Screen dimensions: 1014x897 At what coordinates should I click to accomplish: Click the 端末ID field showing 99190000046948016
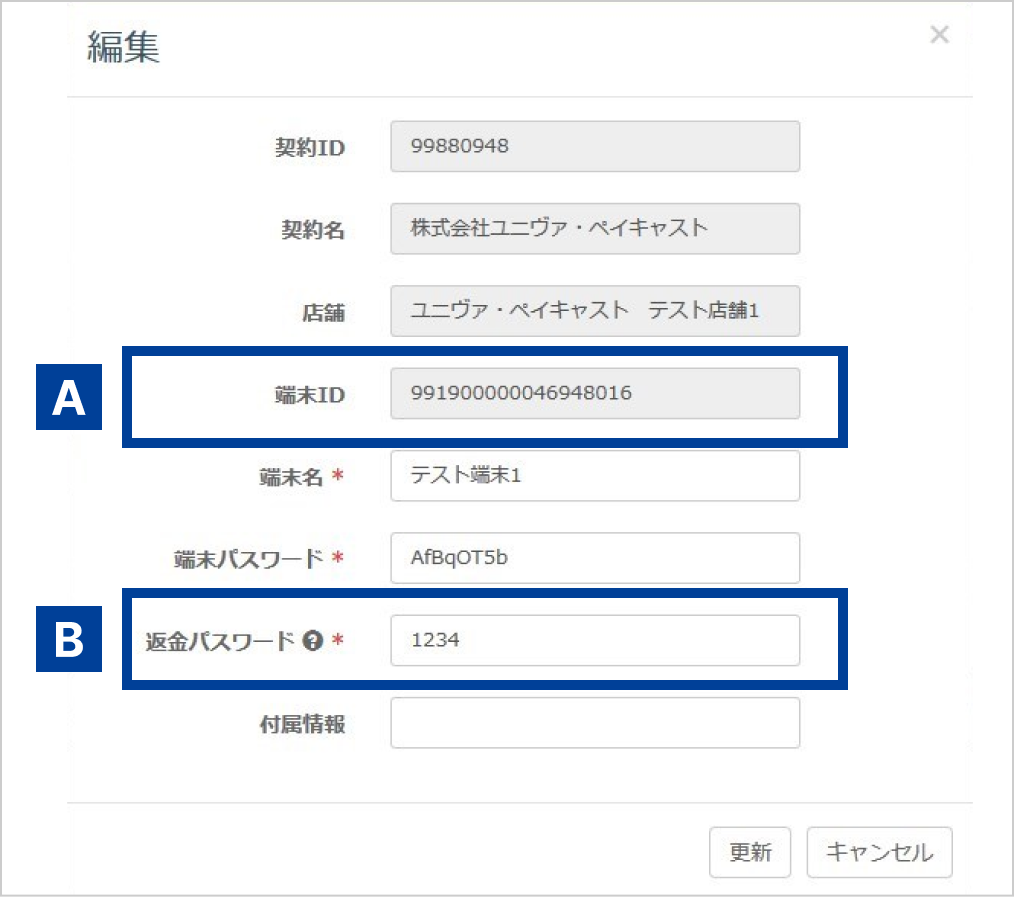tap(595, 393)
